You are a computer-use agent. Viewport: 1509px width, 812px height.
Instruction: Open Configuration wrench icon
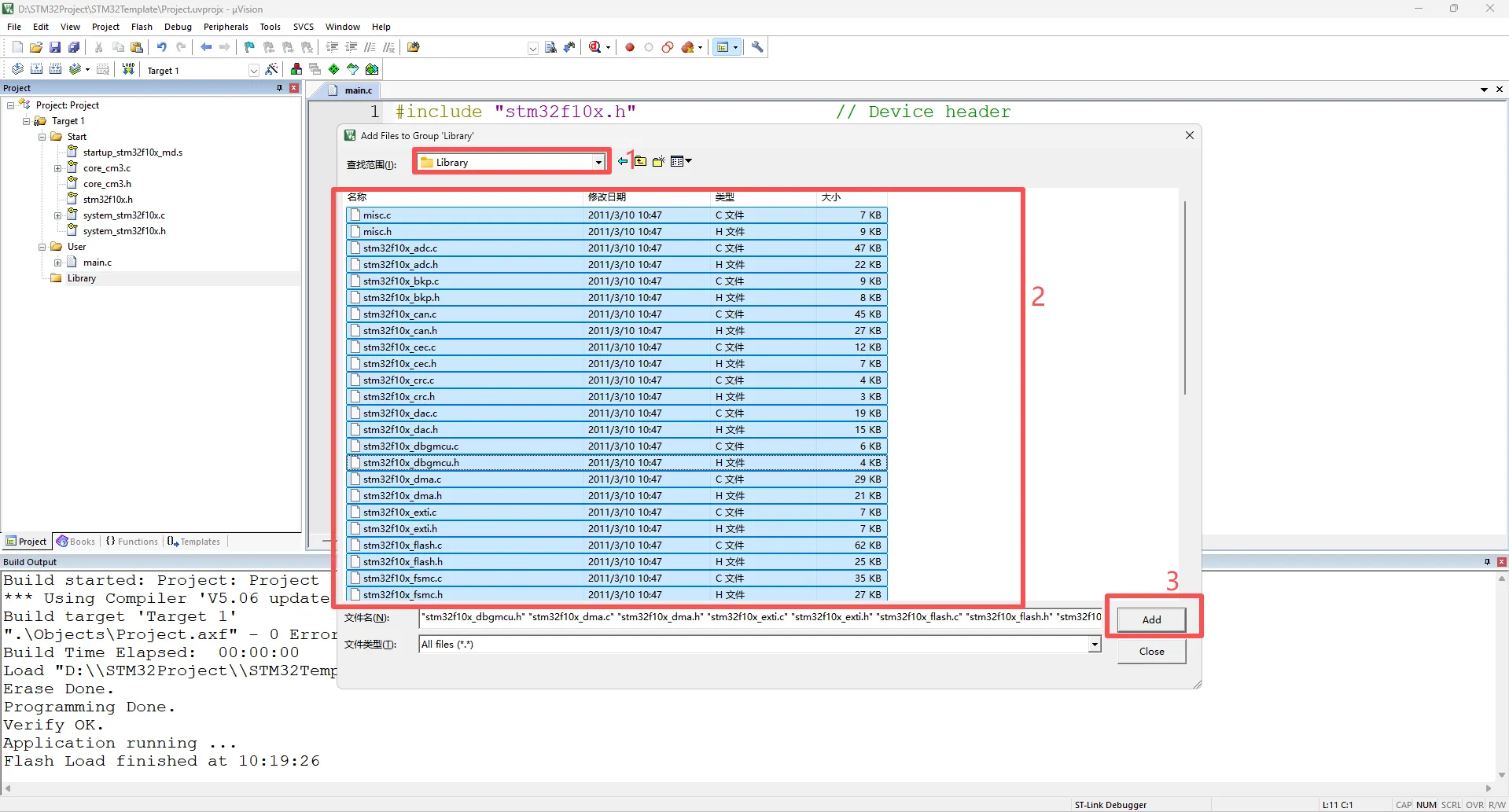pyautogui.click(x=757, y=47)
